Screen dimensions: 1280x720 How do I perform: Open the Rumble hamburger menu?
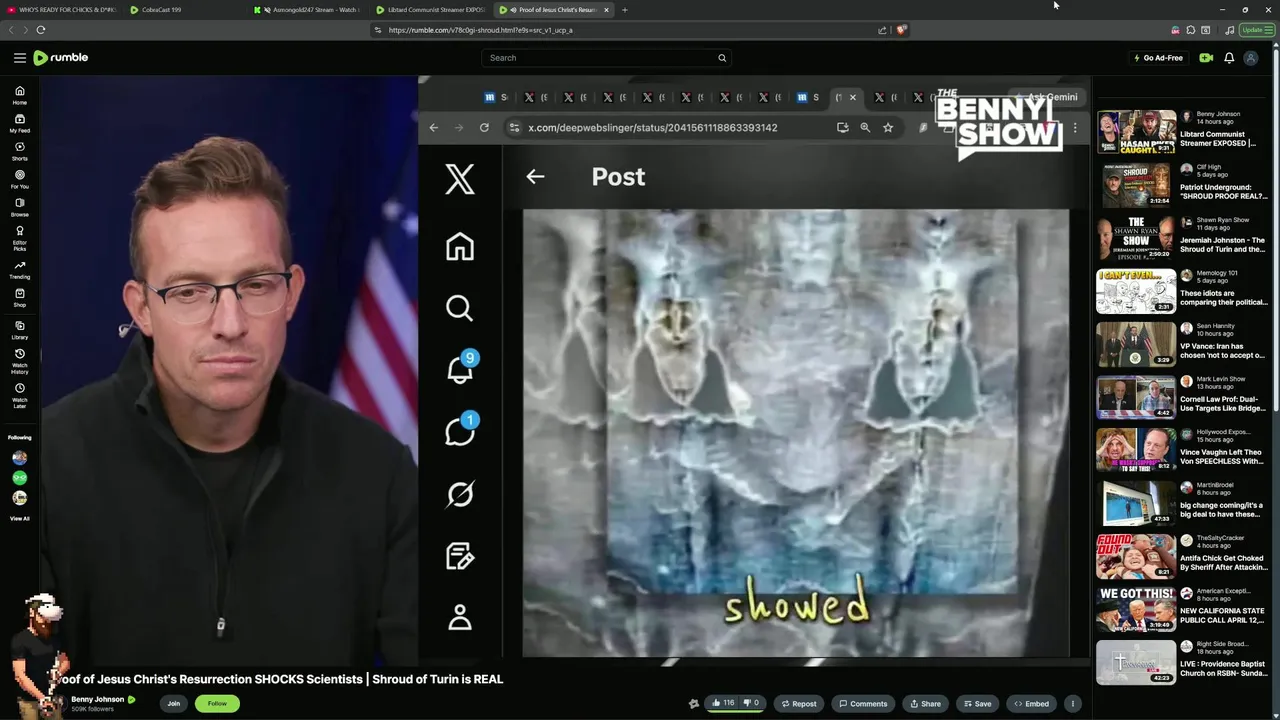pyautogui.click(x=19, y=58)
